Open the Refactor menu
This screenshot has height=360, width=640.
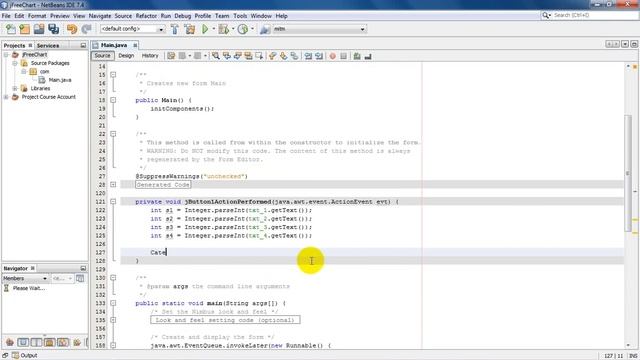click(x=146, y=16)
